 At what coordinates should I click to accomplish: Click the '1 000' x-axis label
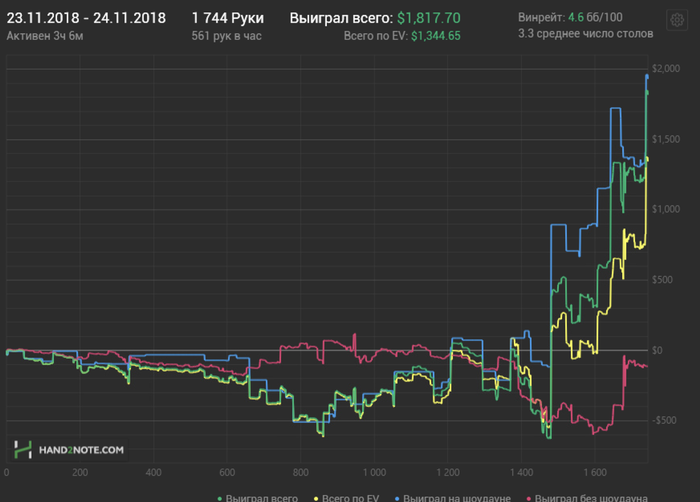point(374,473)
